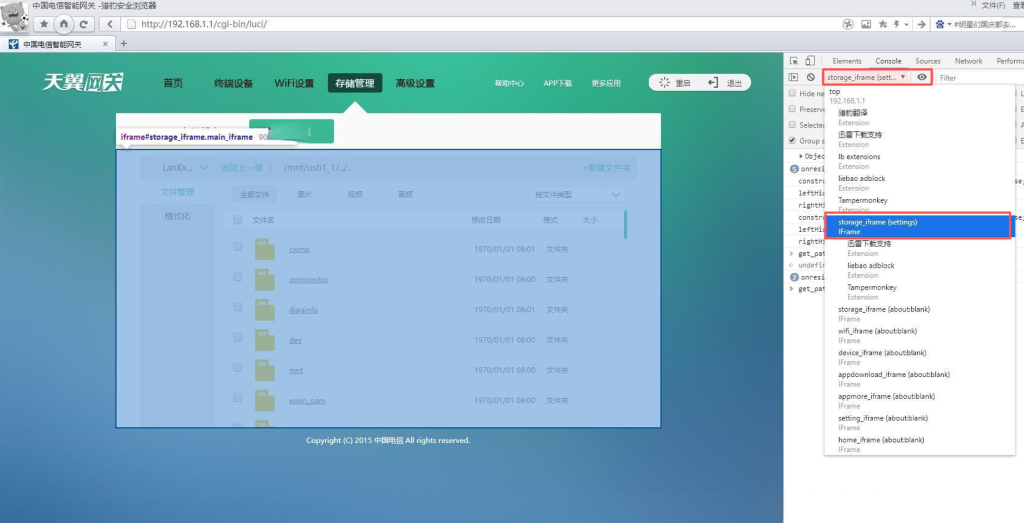The width and height of the screenshot is (1024, 523).
Task: Open the storage_iframe context selector dropdown
Action: 866,77
